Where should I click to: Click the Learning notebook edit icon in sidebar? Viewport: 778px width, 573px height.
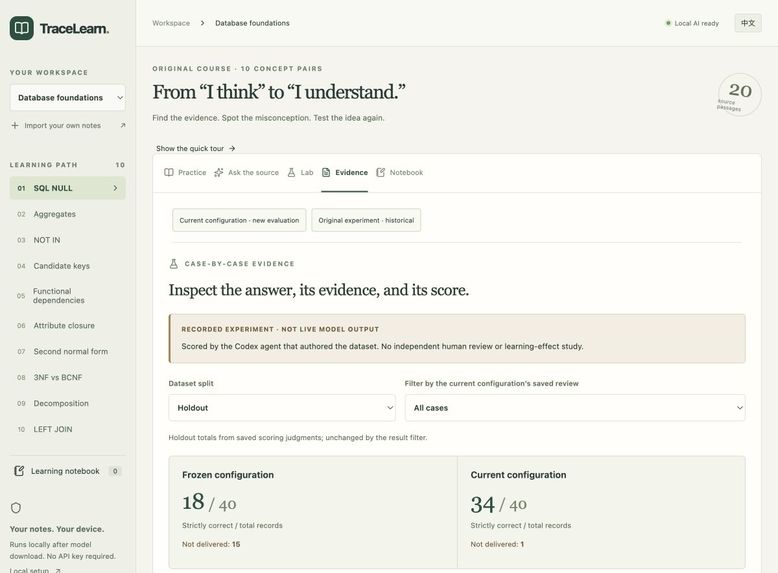point(19,471)
